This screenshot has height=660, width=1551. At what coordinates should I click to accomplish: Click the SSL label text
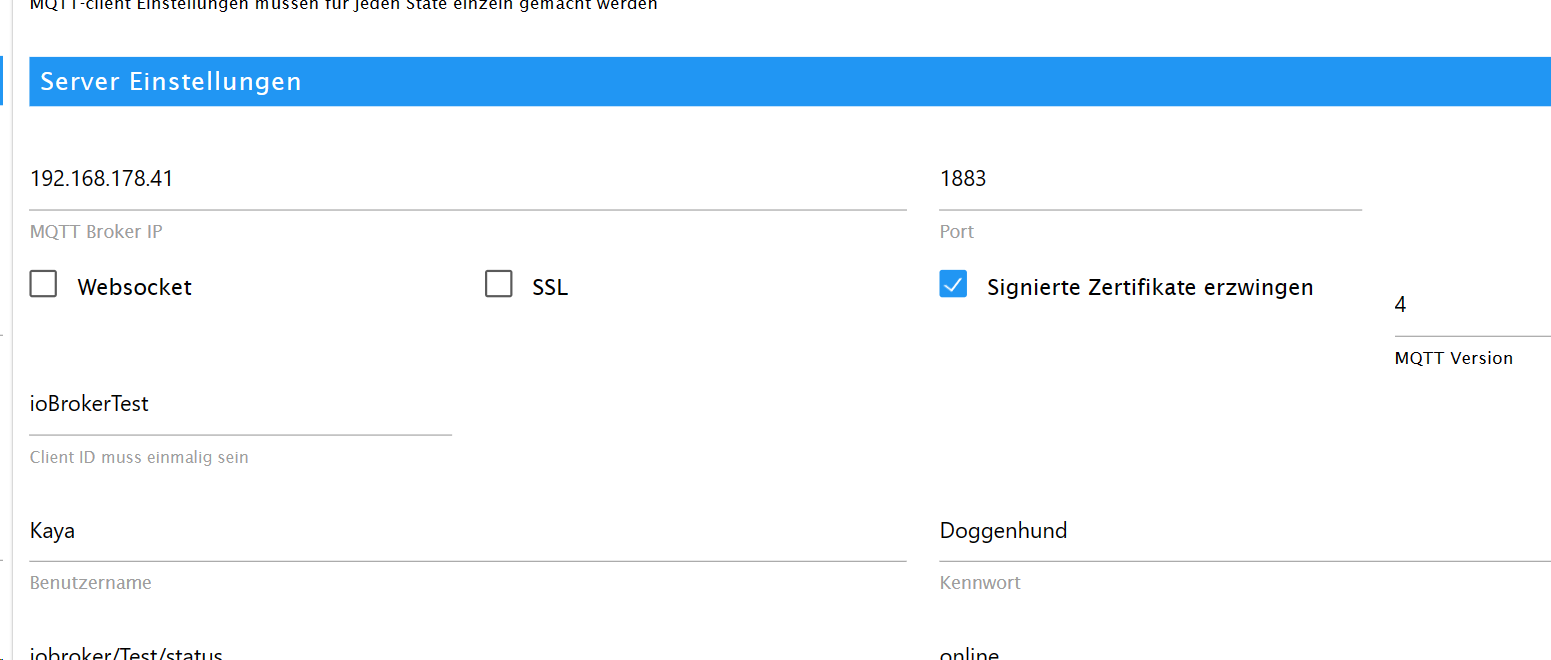[x=550, y=288]
